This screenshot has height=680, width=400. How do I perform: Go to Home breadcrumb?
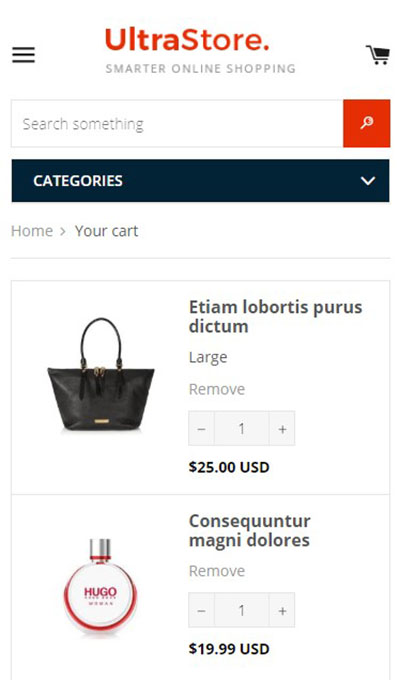click(x=32, y=231)
